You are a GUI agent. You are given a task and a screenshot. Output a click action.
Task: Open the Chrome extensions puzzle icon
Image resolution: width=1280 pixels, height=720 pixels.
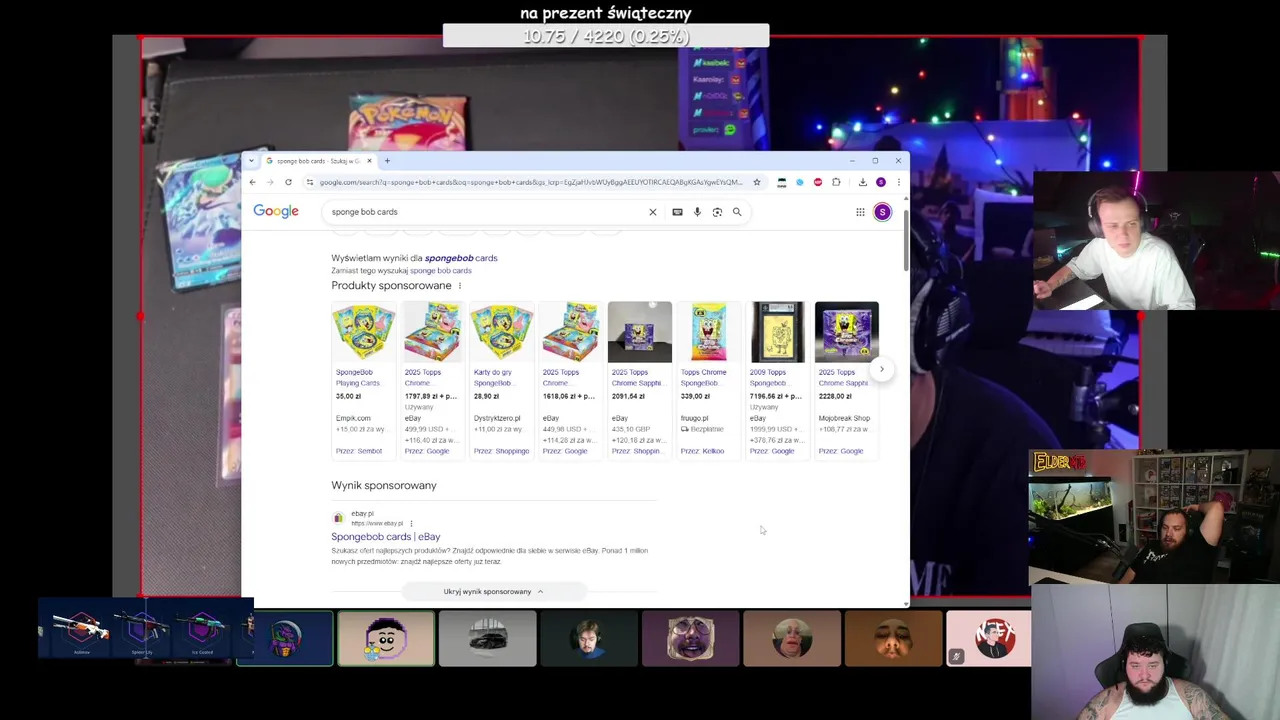[x=836, y=182]
